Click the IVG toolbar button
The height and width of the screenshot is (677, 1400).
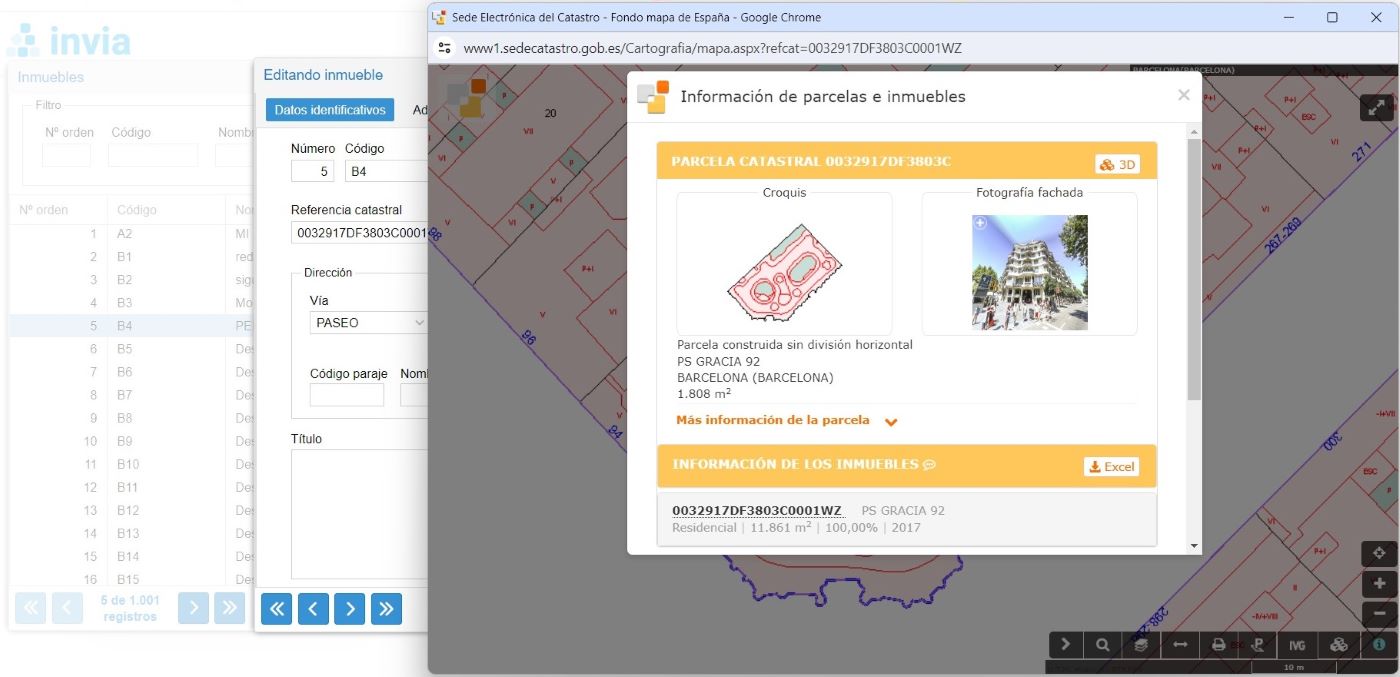pyautogui.click(x=1298, y=645)
